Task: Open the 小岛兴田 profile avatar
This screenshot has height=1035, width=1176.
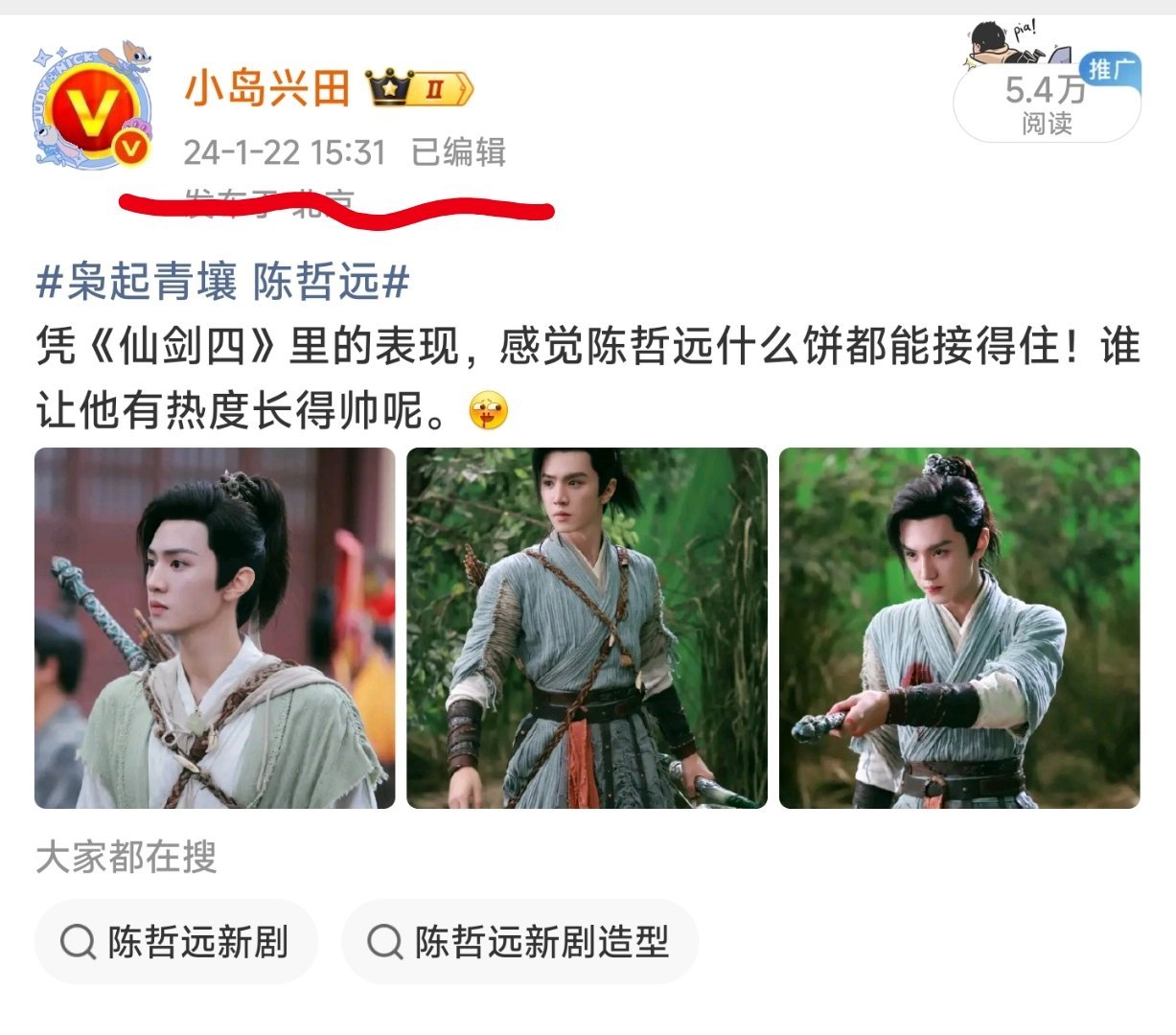Action: pos(92,107)
